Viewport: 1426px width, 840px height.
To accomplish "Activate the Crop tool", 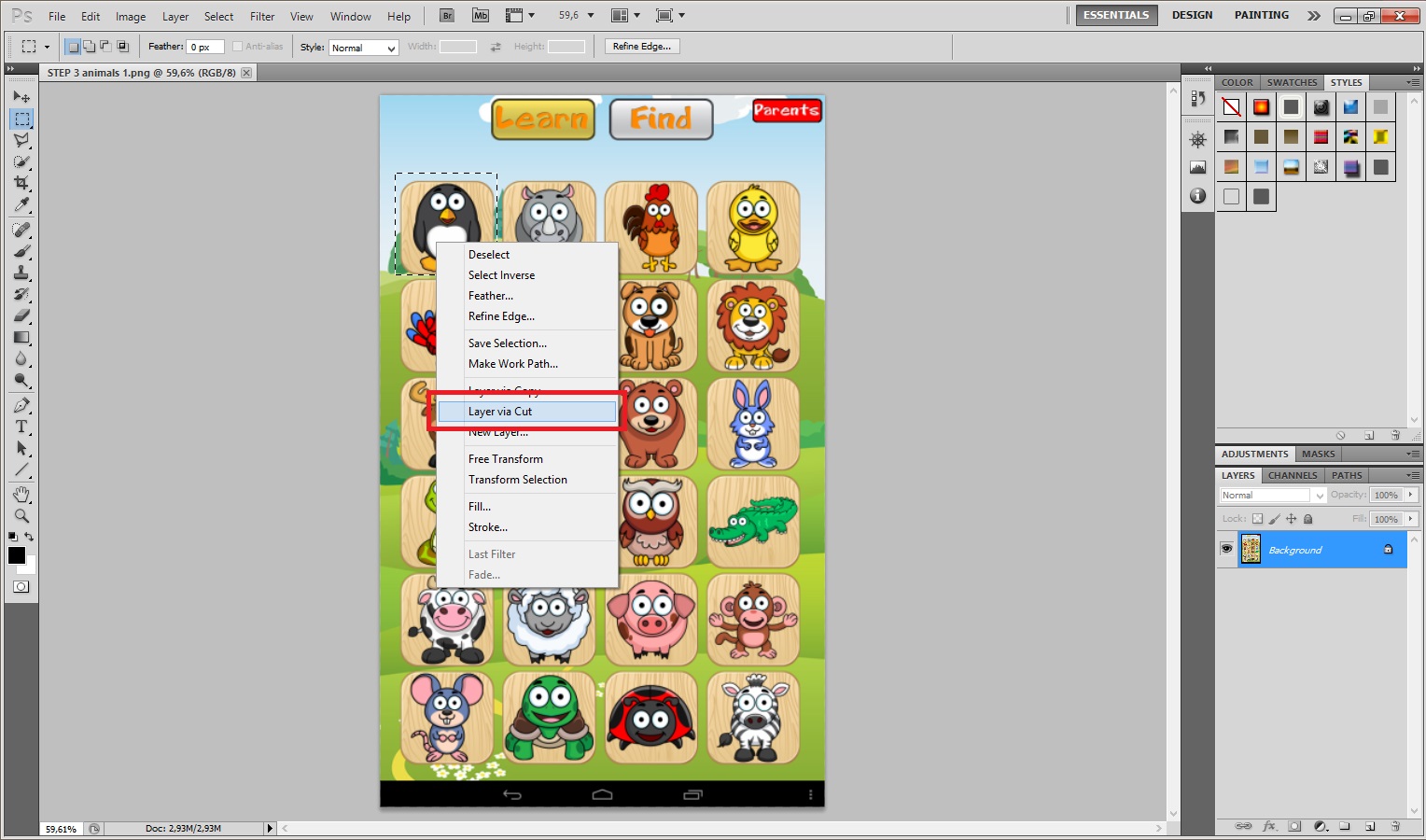I will 21,183.
